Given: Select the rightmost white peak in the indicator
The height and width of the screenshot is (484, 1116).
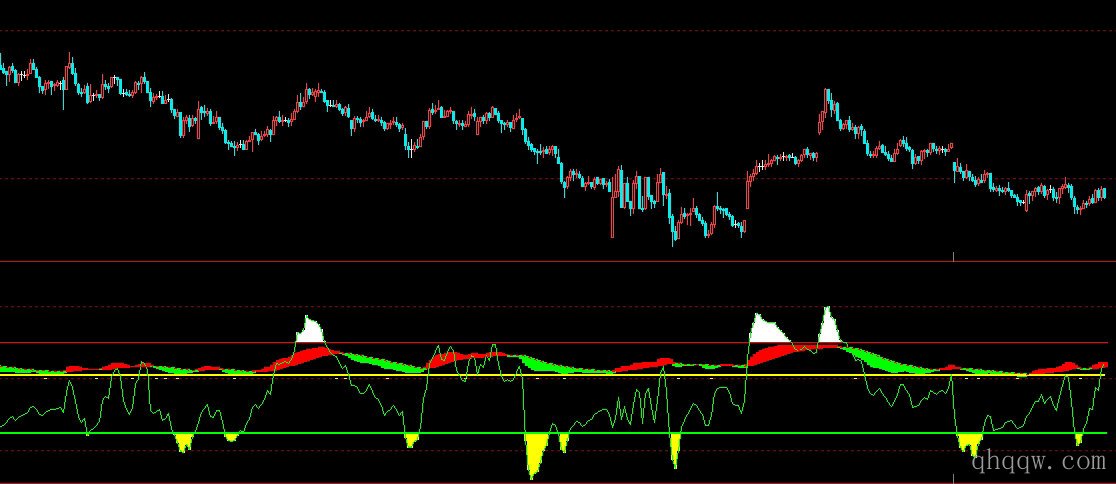Looking at the screenshot, I should pyautogui.click(x=828, y=328).
